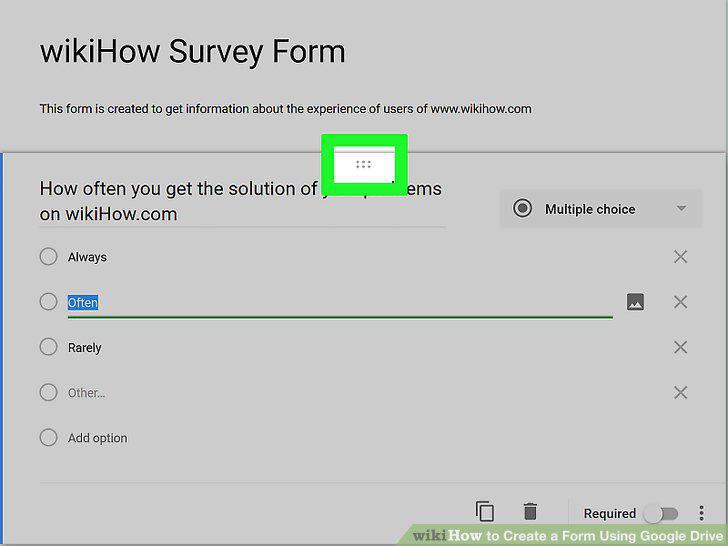Click the Add option text
The height and width of the screenshot is (546, 728).
coord(98,438)
